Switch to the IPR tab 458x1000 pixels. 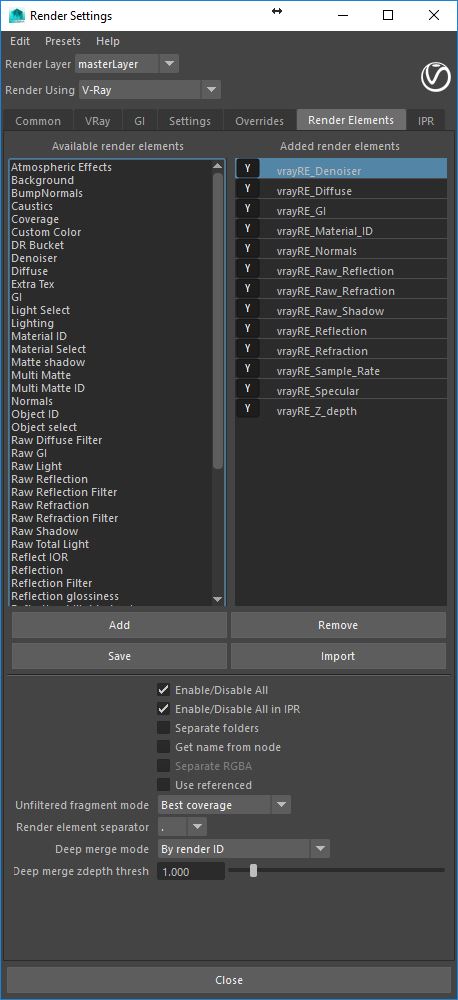(x=426, y=121)
